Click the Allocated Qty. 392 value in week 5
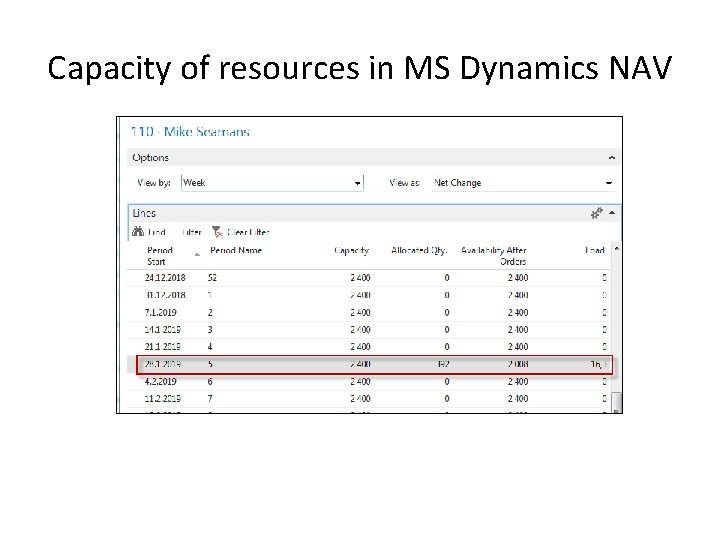The image size is (720, 540). pos(443,364)
